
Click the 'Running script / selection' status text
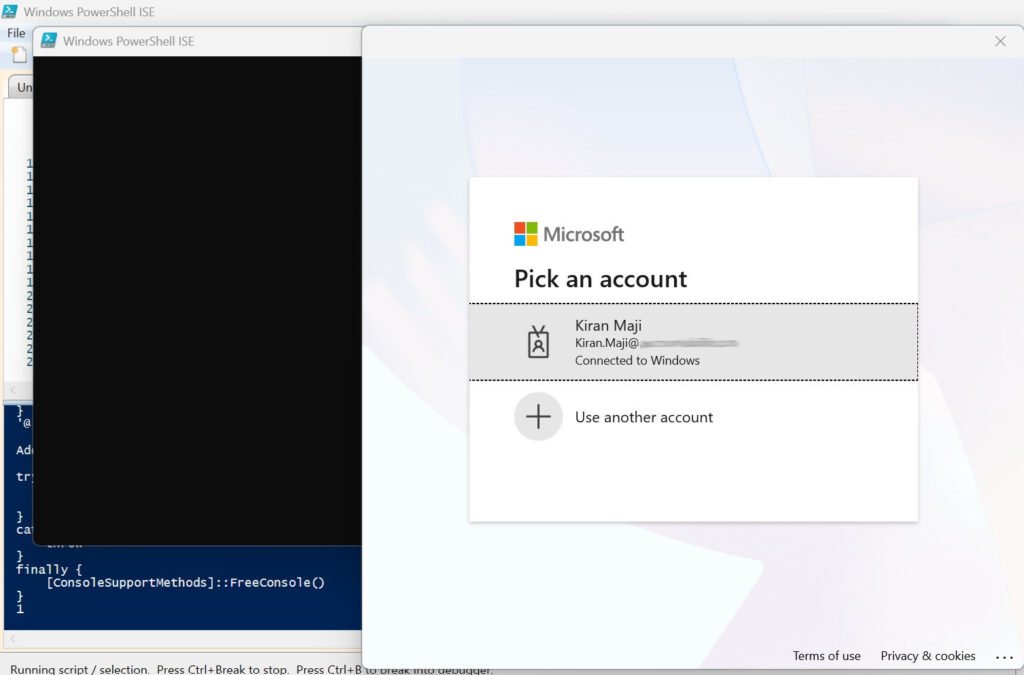coord(79,669)
